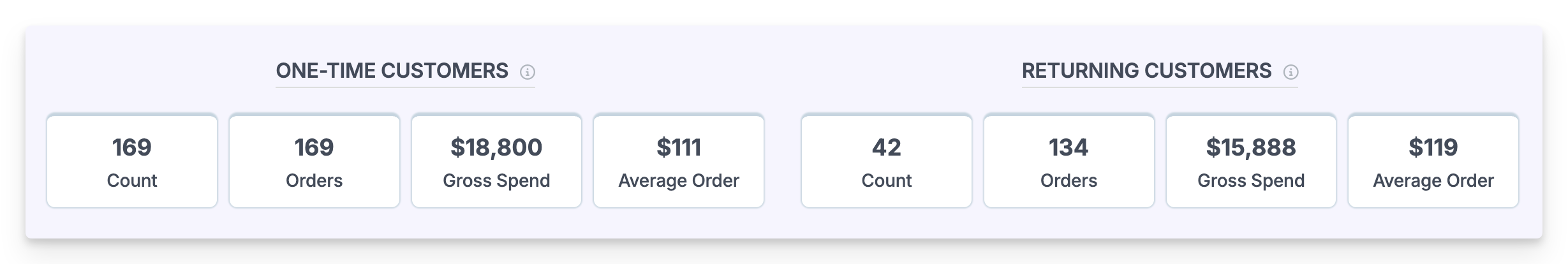Select the Returning Customers heading

point(1146,70)
